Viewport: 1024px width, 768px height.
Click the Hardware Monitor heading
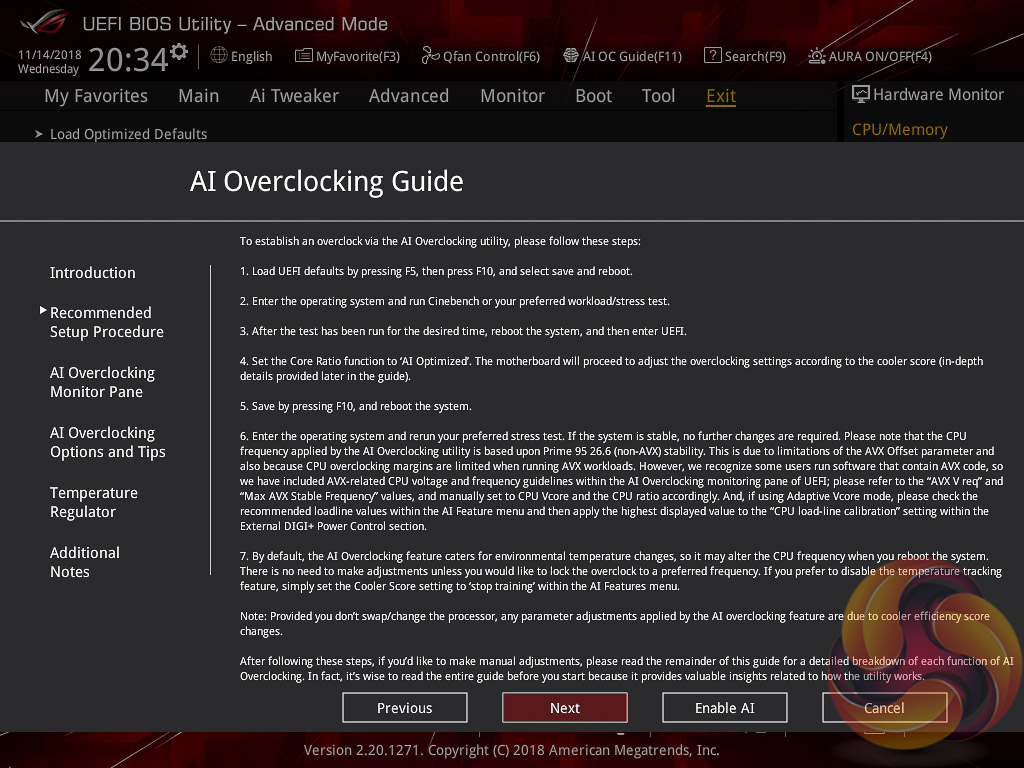coord(938,95)
